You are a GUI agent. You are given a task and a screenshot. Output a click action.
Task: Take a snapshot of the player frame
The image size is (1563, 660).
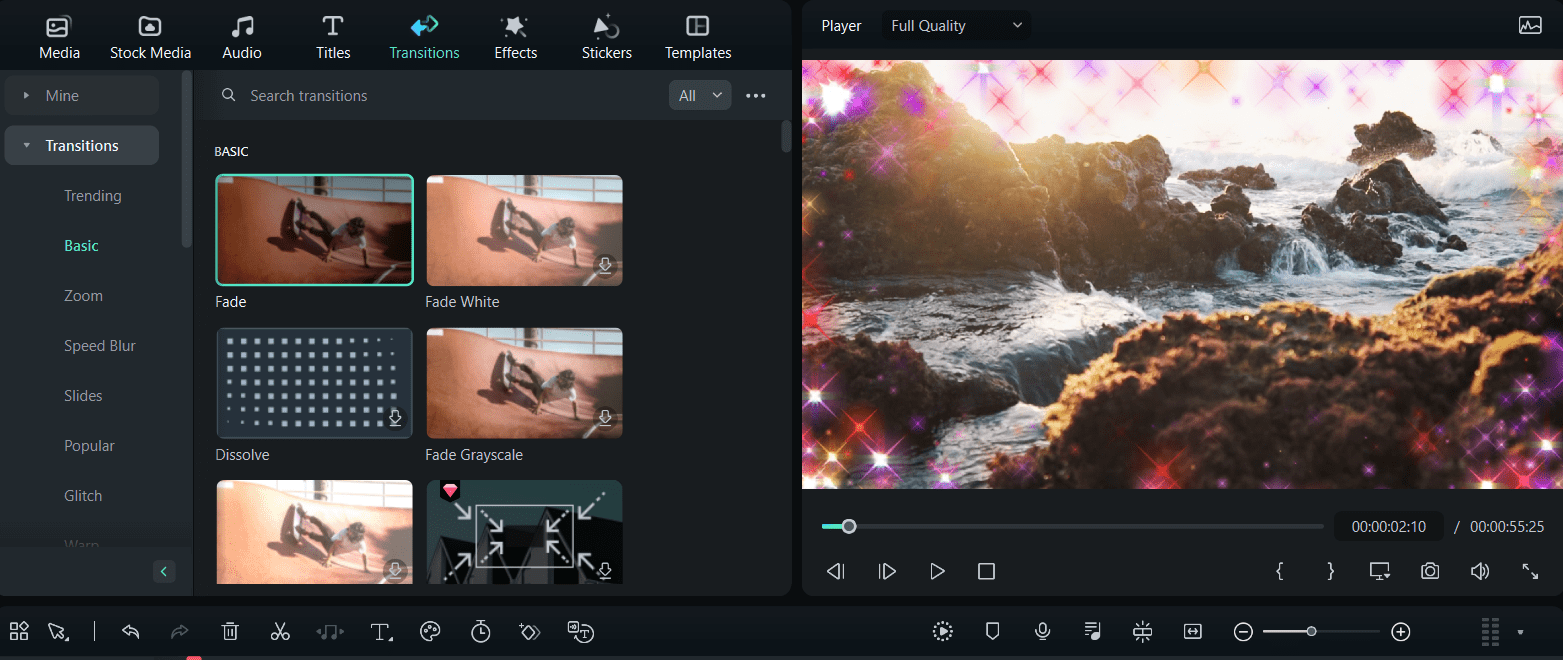(x=1429, y=571)
